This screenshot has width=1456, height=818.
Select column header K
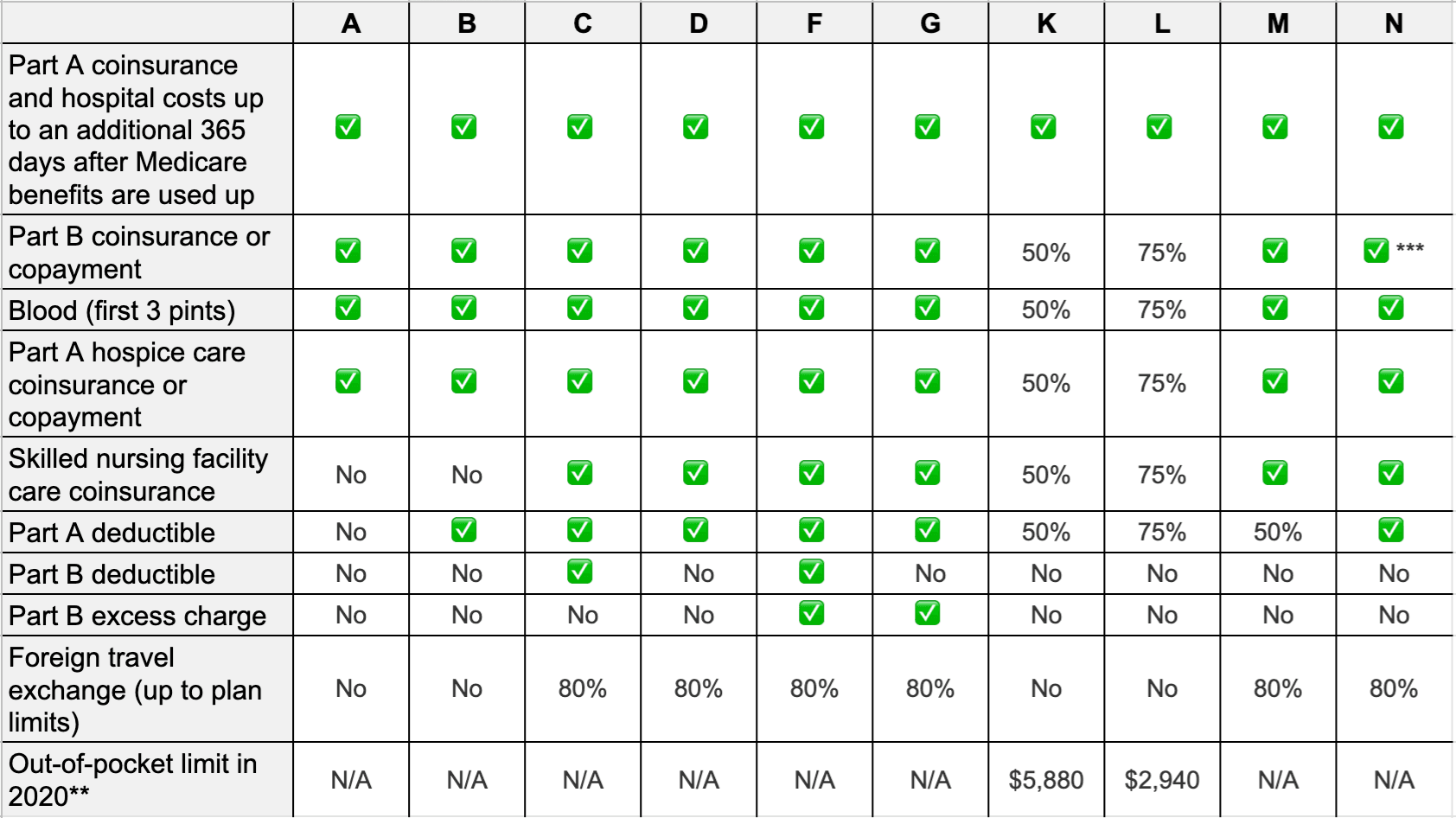click(1046, 23)
